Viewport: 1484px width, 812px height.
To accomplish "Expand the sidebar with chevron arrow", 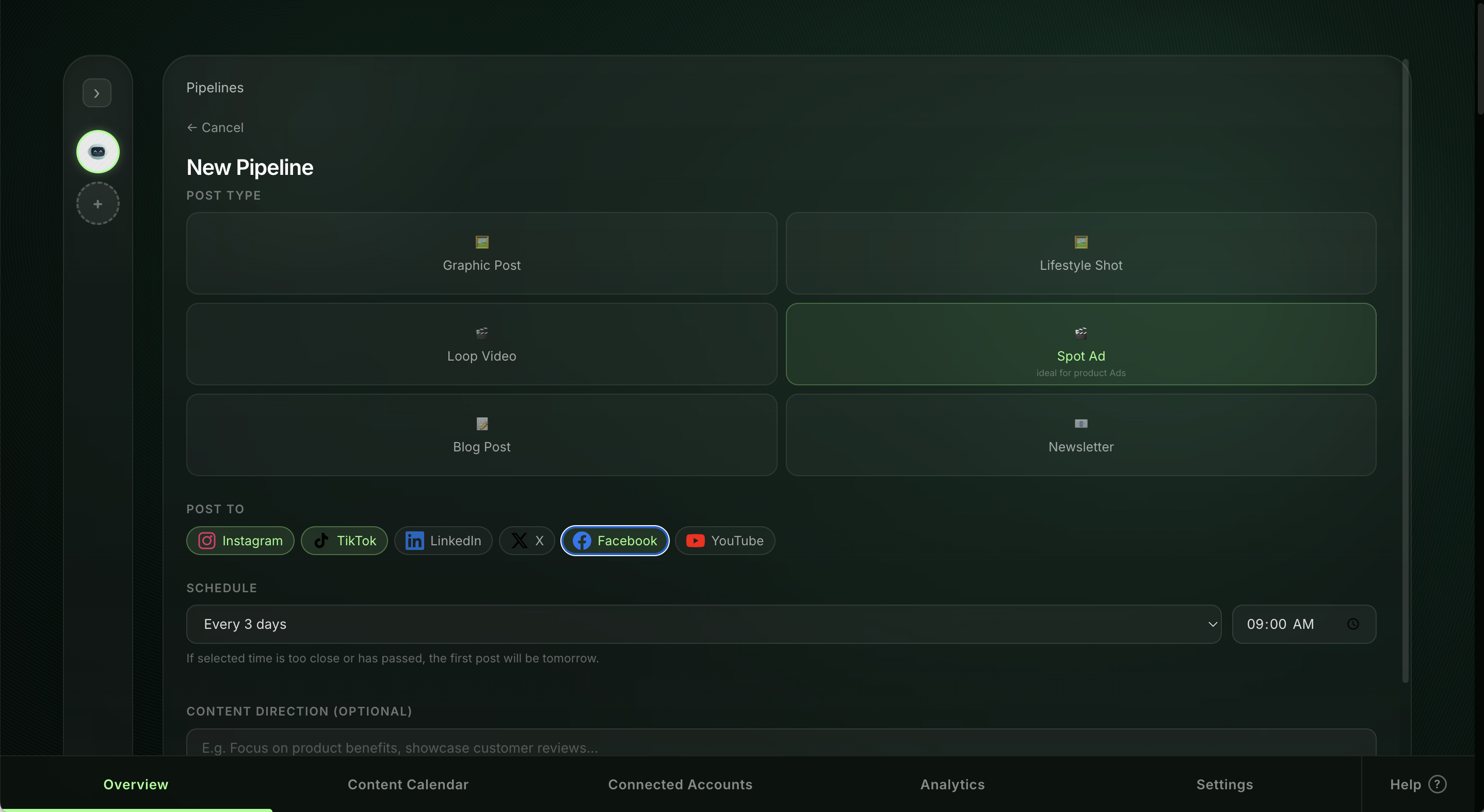I will click(97, 93).
